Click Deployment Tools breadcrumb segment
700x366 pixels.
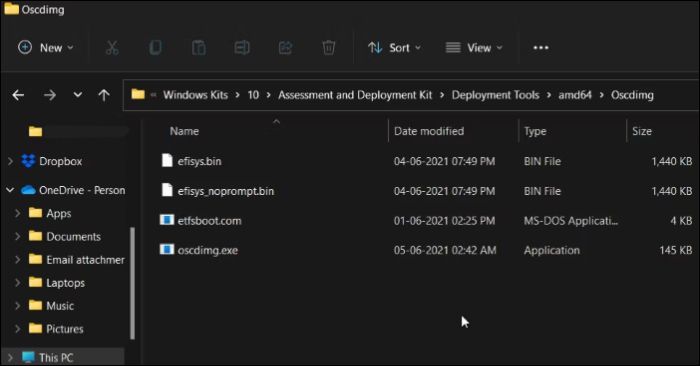[x=496, y=95]
